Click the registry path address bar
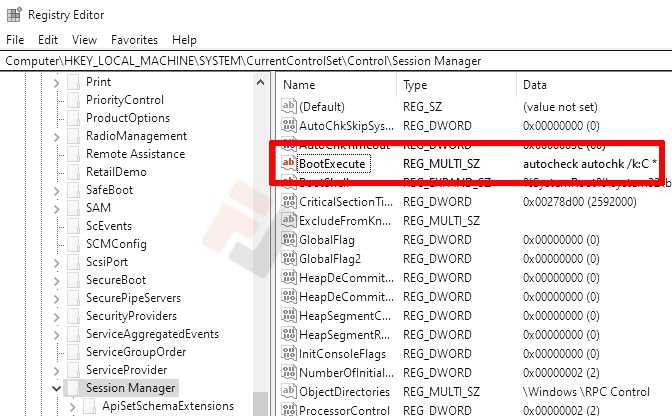Image resolution: width=672 pixels, height=416 pixels. point(336,61)
